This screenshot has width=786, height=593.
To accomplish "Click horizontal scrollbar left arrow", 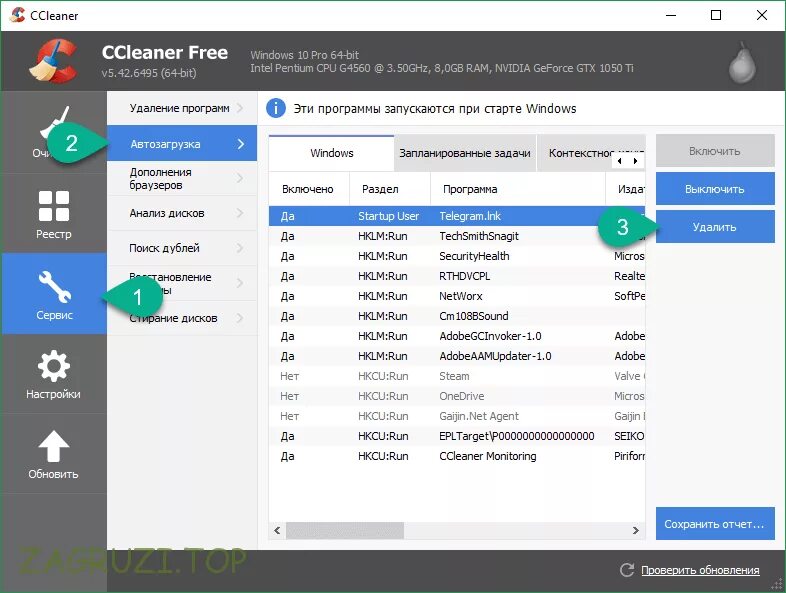I will 277,530.
